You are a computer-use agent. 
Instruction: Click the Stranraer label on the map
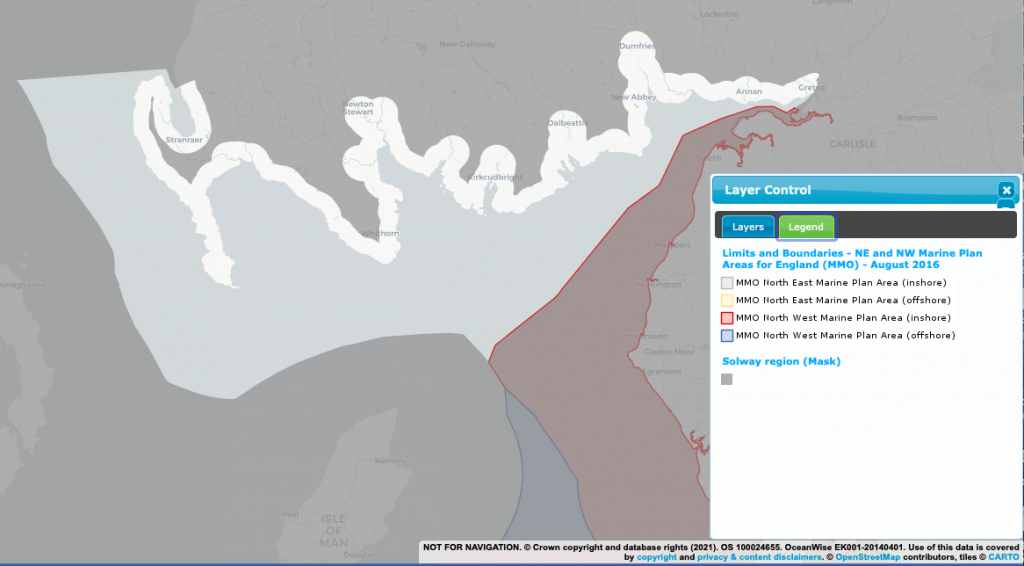(x=184, y=140)
